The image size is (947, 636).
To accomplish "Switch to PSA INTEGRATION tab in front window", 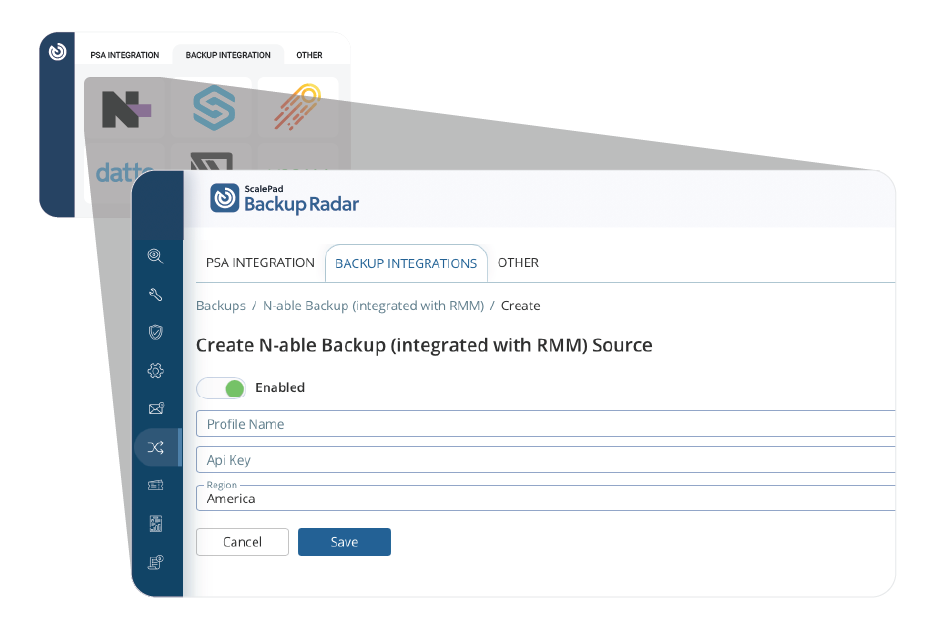I will [x=260, y=263].
